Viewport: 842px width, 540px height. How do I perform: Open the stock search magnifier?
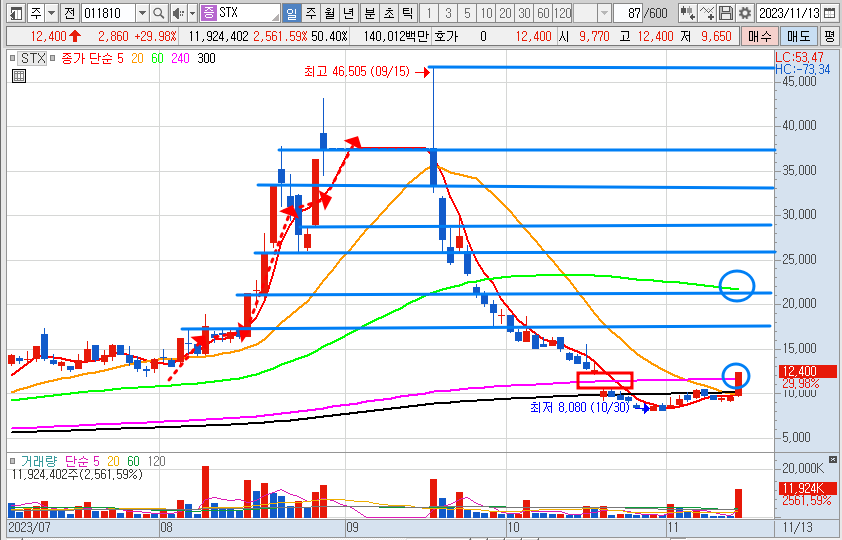click(158, 13)
